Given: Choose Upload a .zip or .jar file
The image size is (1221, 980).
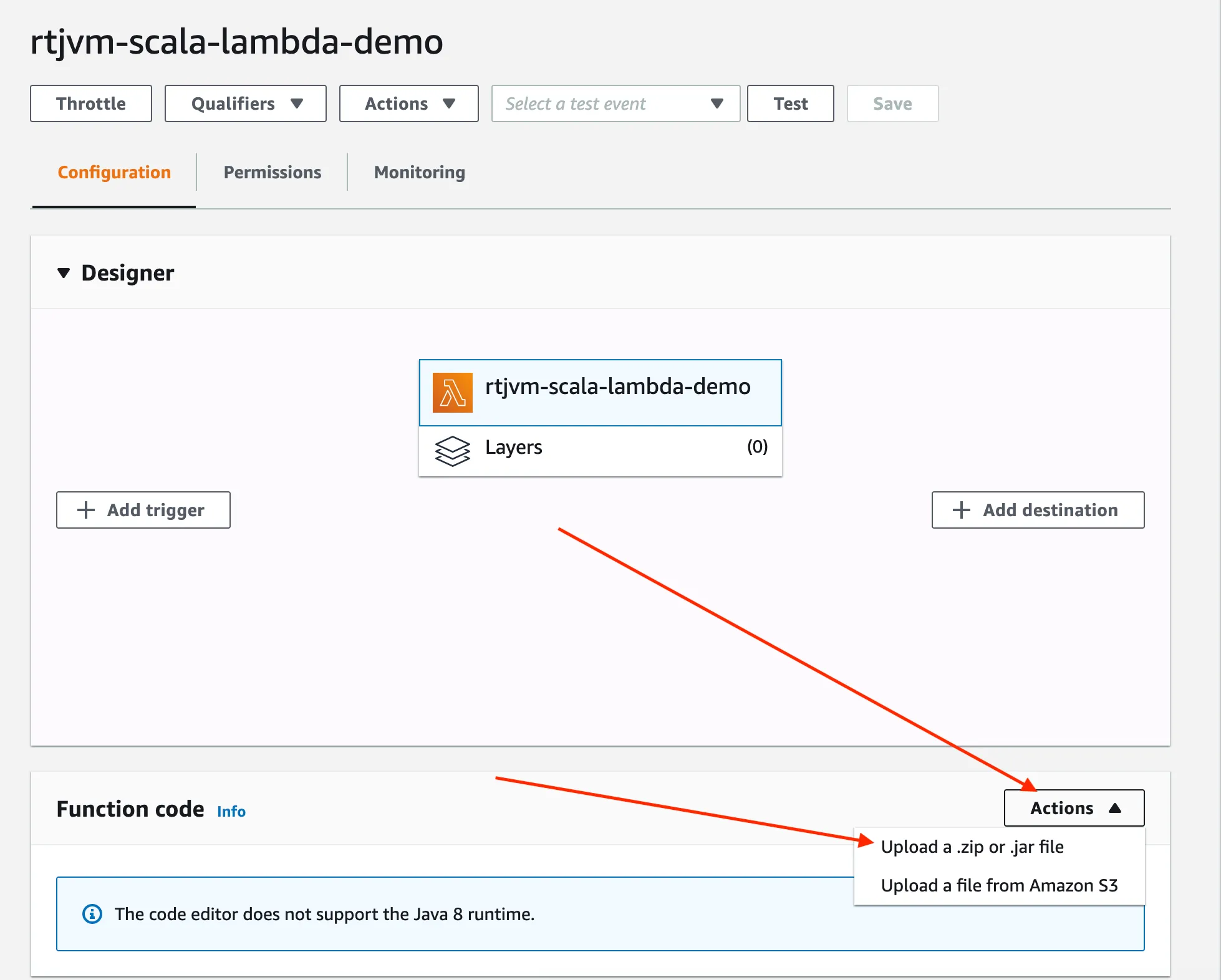Looking at the screenshot, I should [x=972, y=847].
